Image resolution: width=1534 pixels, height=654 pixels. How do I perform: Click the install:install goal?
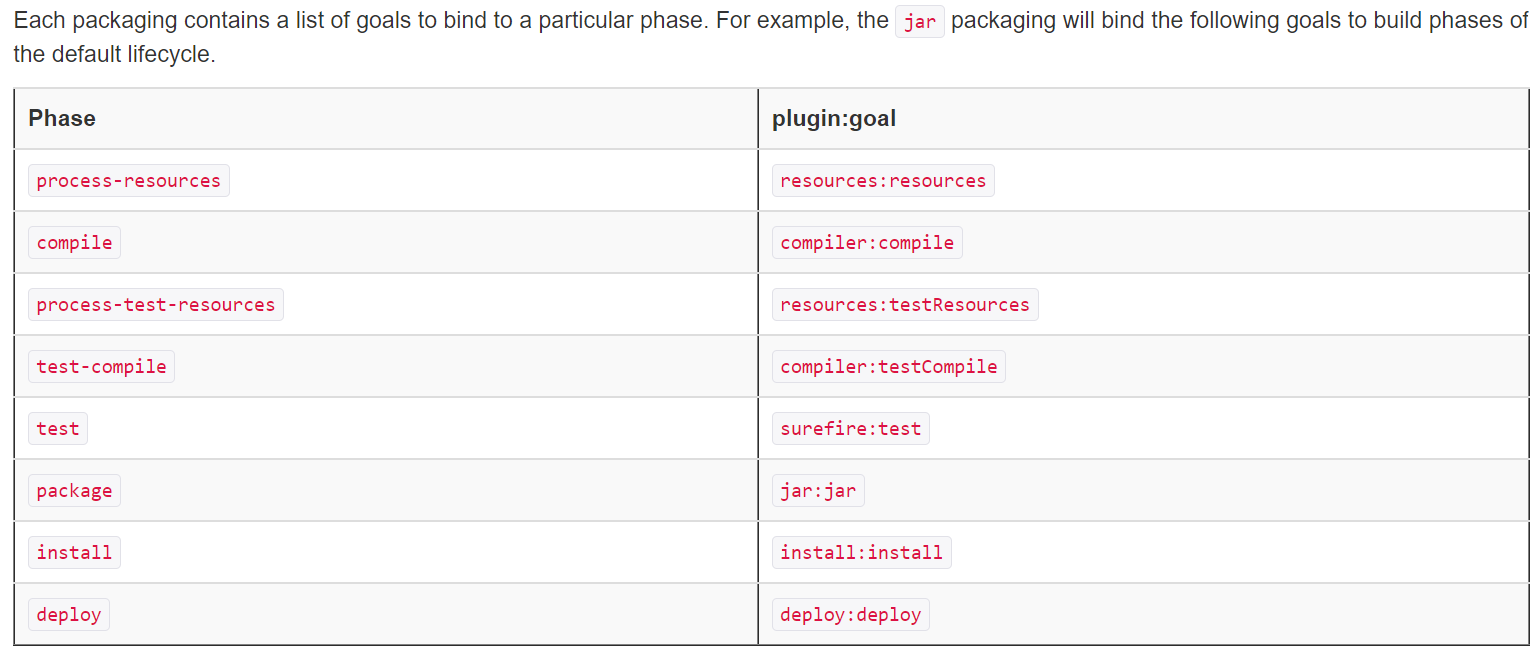pos(862,553)
